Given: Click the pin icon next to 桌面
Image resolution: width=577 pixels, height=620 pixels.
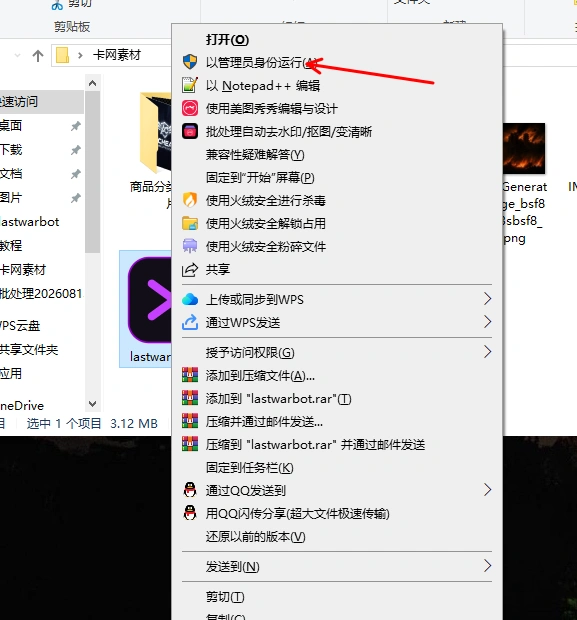Looking at the screenshot, I should click(76, 126).
